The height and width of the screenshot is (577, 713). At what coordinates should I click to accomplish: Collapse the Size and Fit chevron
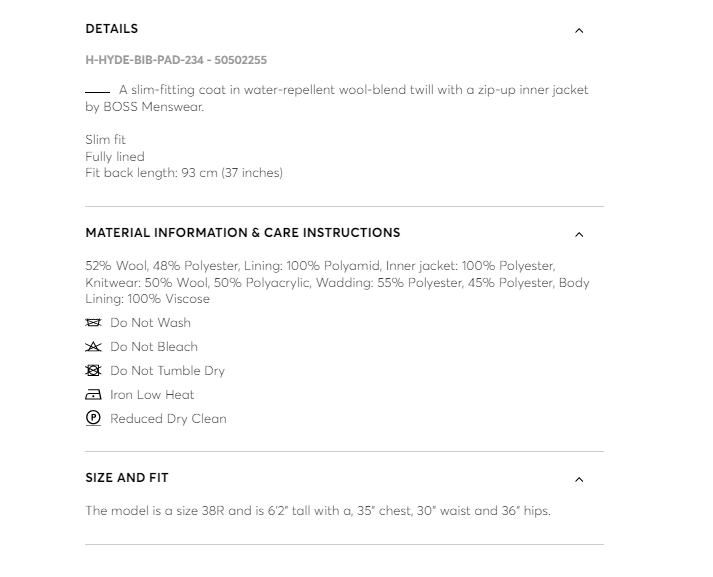click(579, 480)
